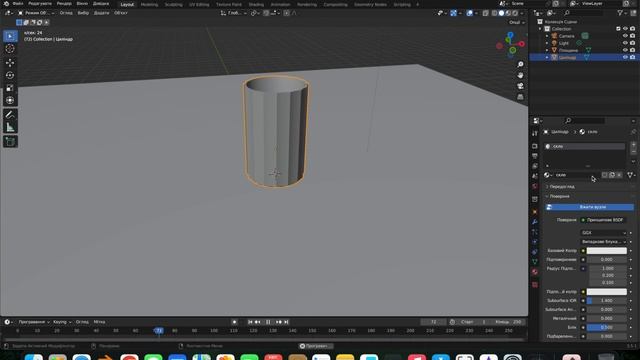Viewport: 640px width, 360px height.
Task: Toggle render camera icon for Camera row
Action: pos(632,36)
